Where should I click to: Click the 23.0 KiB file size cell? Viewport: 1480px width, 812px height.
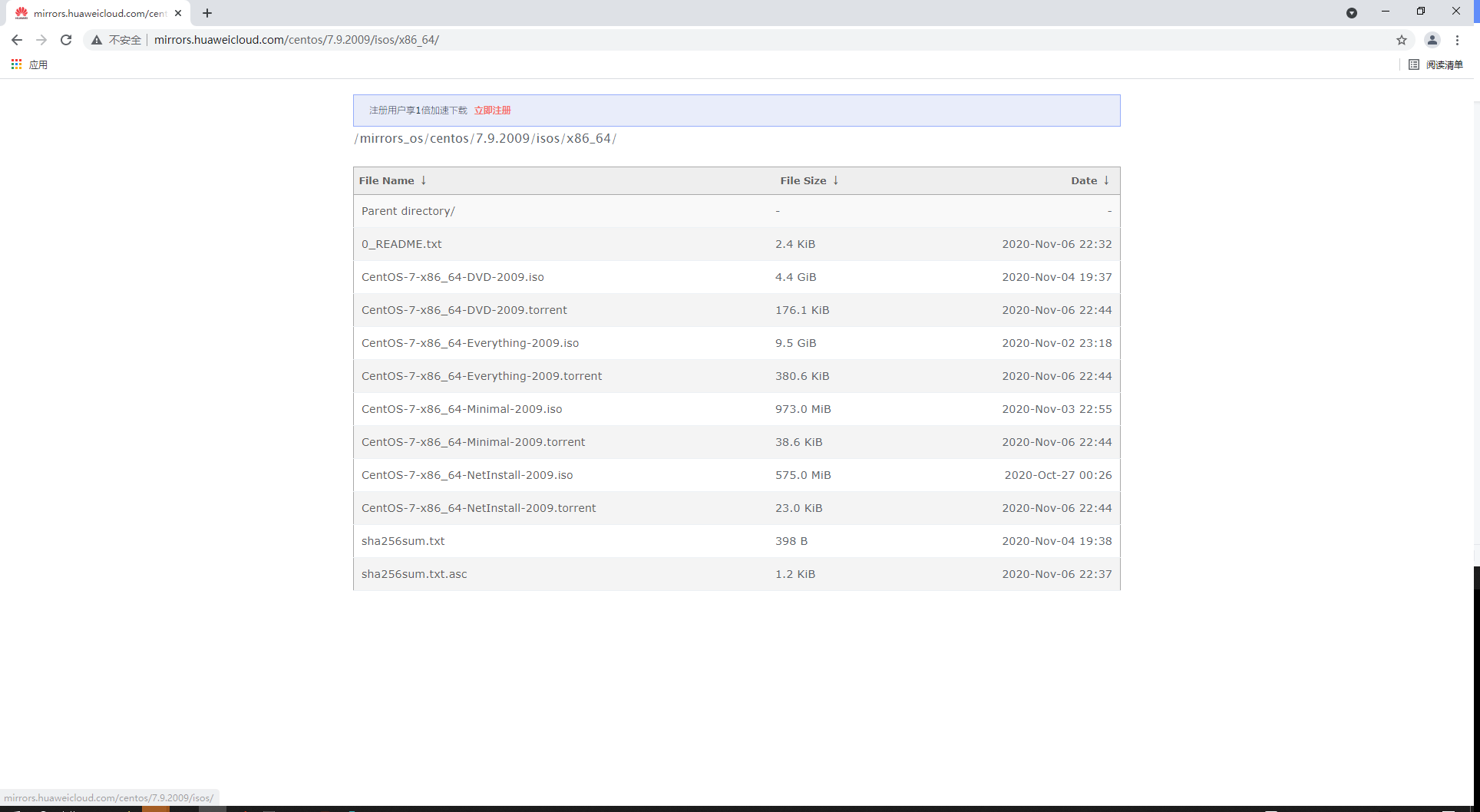tap(798, 508)
